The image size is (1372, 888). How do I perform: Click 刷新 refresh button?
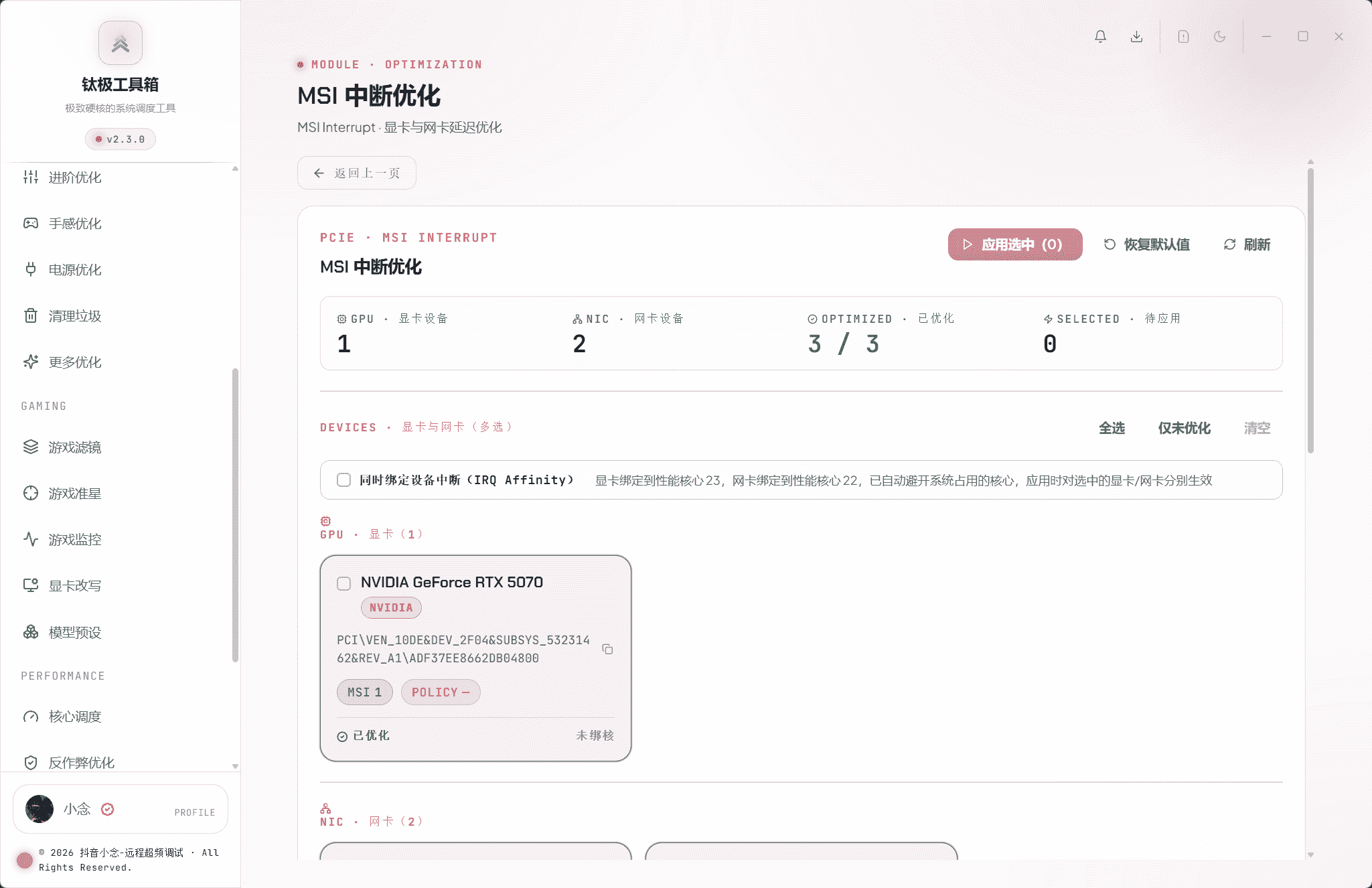[1247, 245]
